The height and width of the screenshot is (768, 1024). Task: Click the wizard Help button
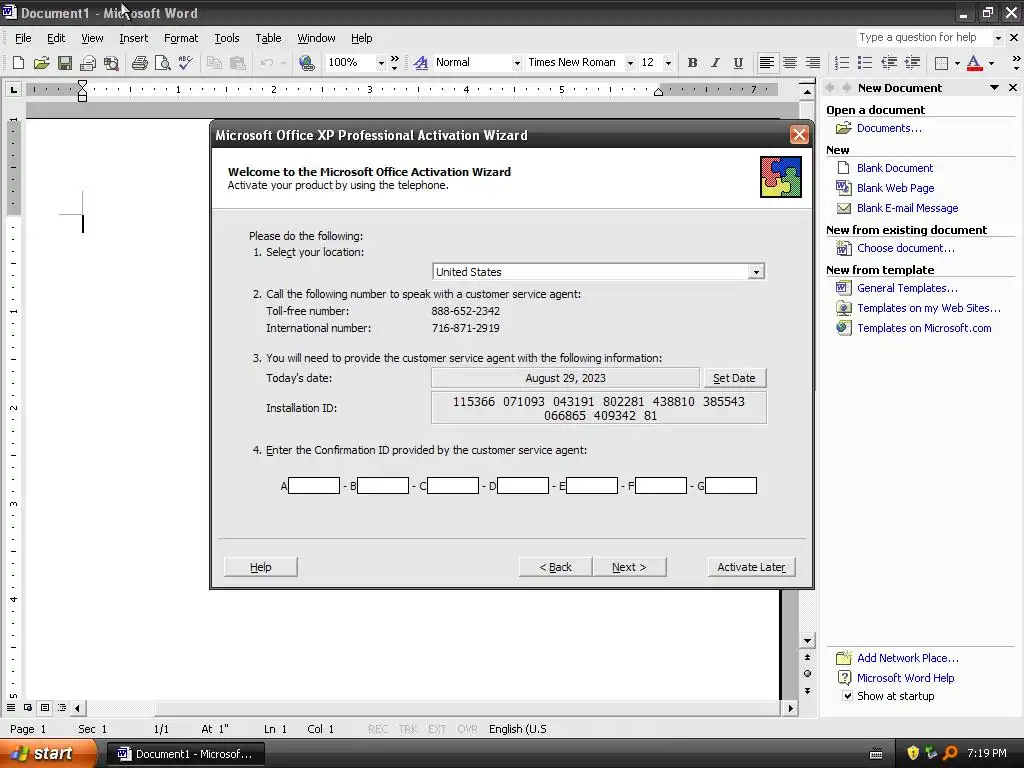[x=261, y=567]
